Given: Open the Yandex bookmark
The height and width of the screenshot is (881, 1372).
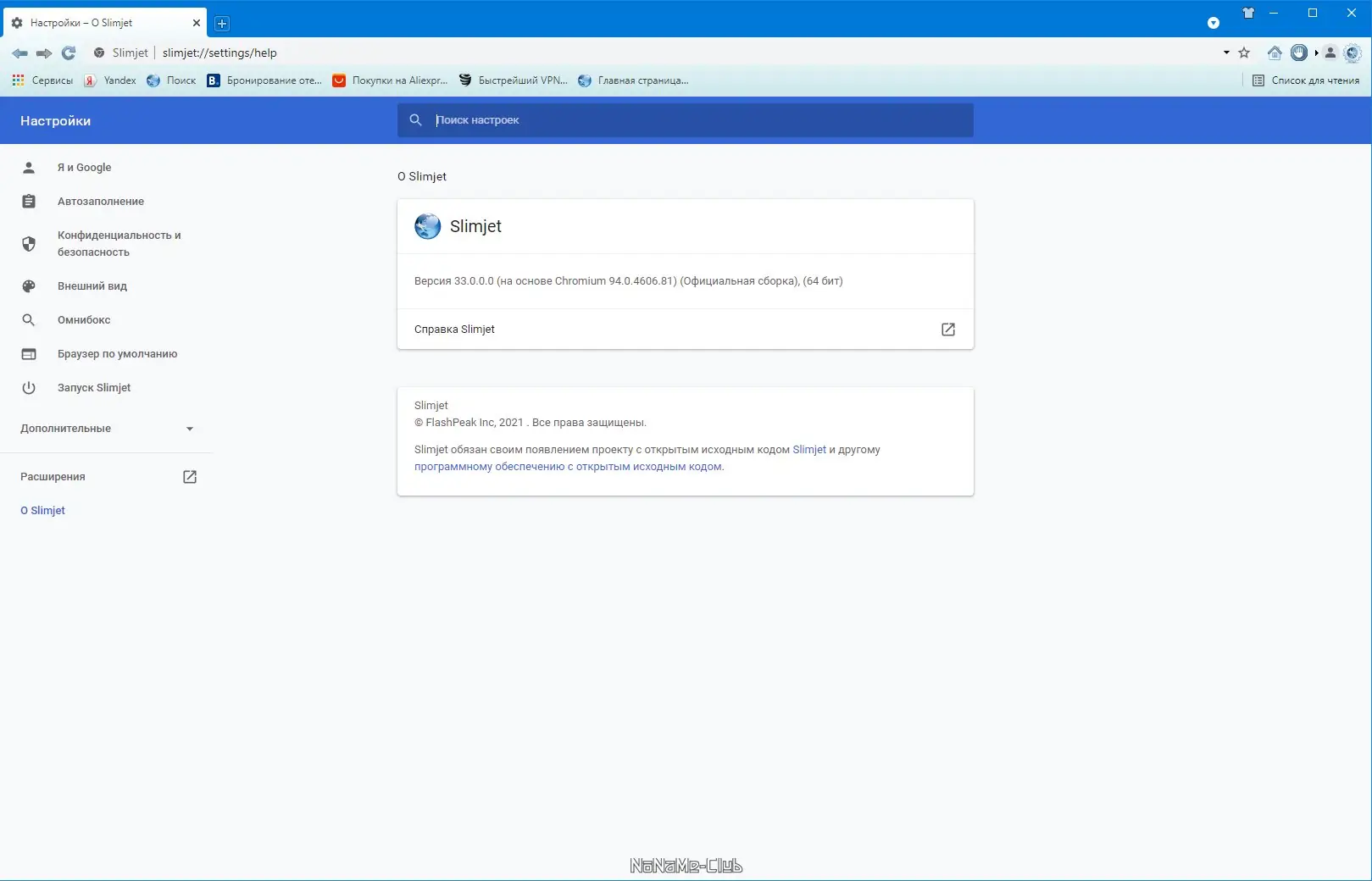Looking at the screenshot, I should coord(109,80).
